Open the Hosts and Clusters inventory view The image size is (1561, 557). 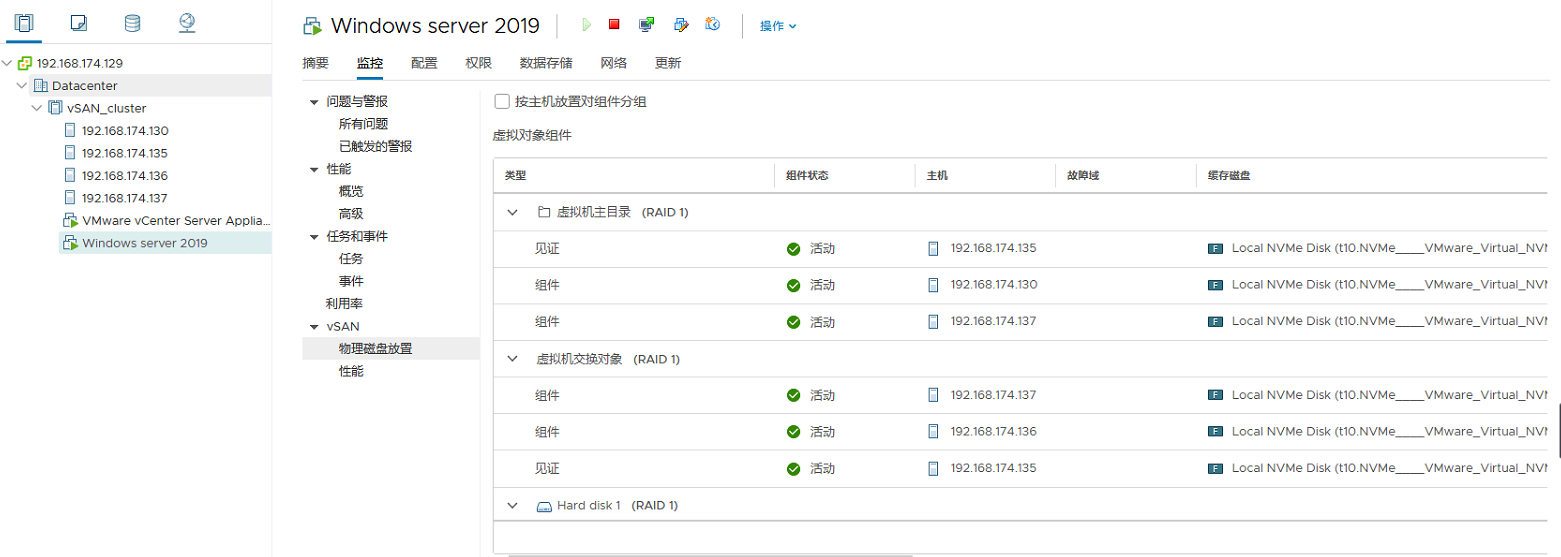(24, 22)
